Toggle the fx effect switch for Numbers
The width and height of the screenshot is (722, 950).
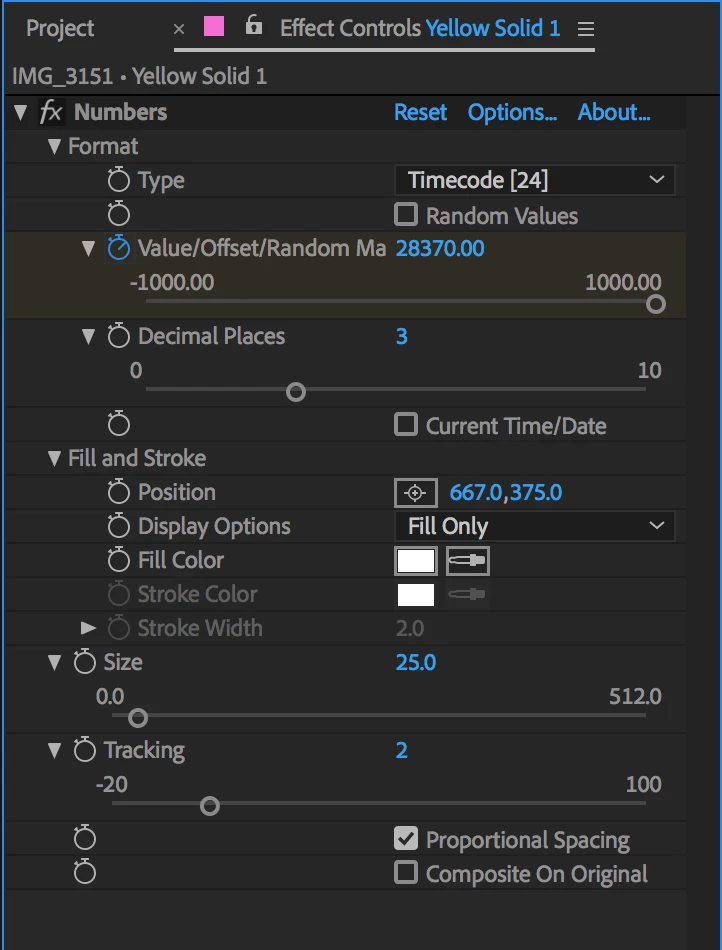pos(50,113)
